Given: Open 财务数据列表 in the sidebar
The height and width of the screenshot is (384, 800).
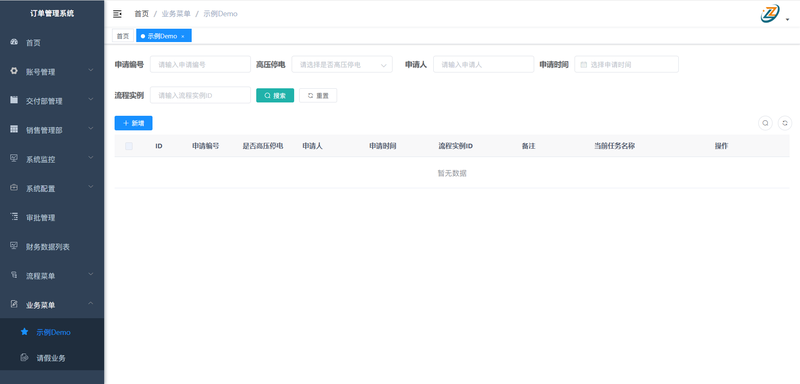Looking at the screenshot, I should pyautogui.click(x=52, y=247).
